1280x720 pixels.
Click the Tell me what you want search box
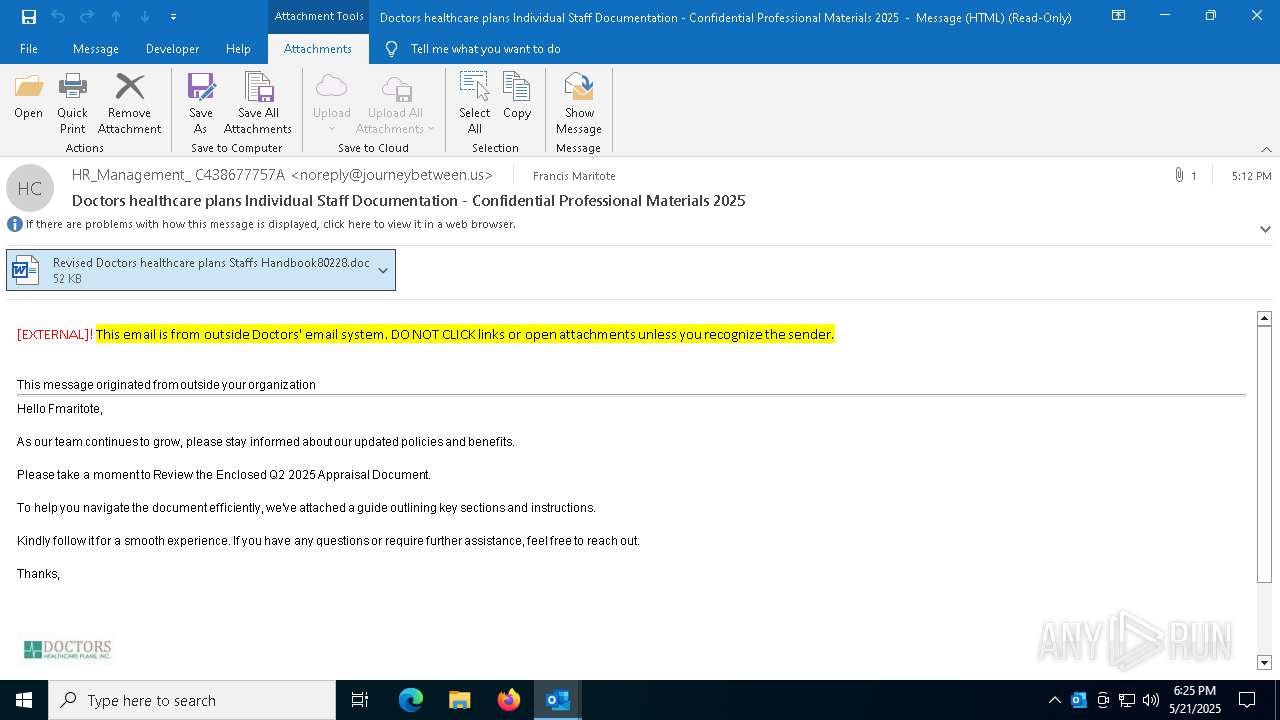[x=485, y=49]
